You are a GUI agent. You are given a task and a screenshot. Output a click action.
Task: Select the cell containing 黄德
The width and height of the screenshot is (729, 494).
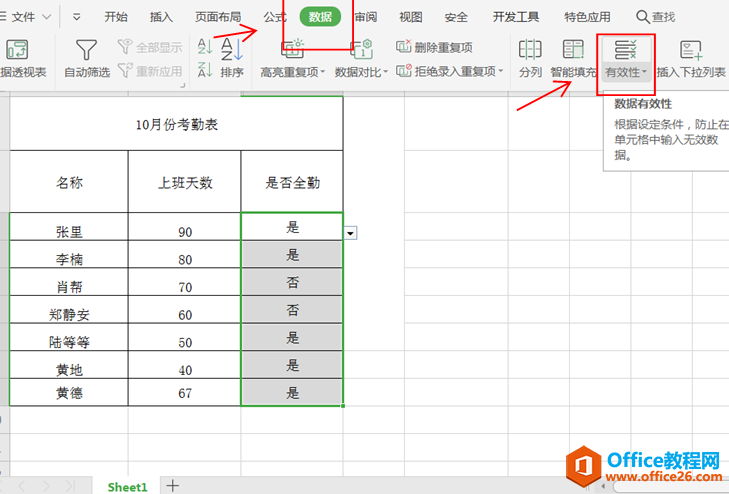[69, 392]
